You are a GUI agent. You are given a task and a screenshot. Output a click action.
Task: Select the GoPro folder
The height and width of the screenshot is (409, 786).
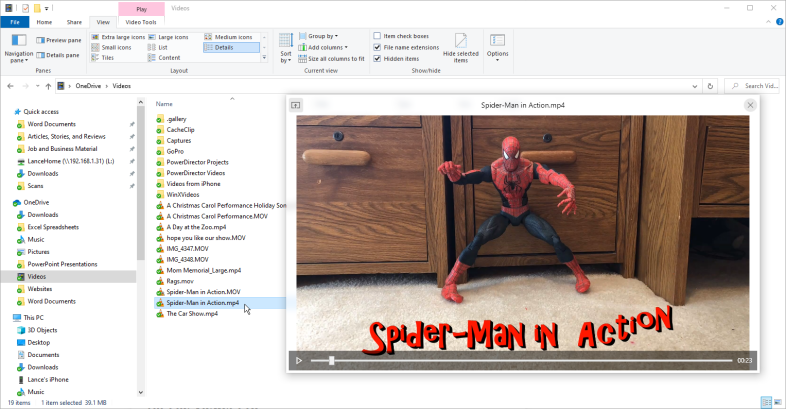pos(175,151)
